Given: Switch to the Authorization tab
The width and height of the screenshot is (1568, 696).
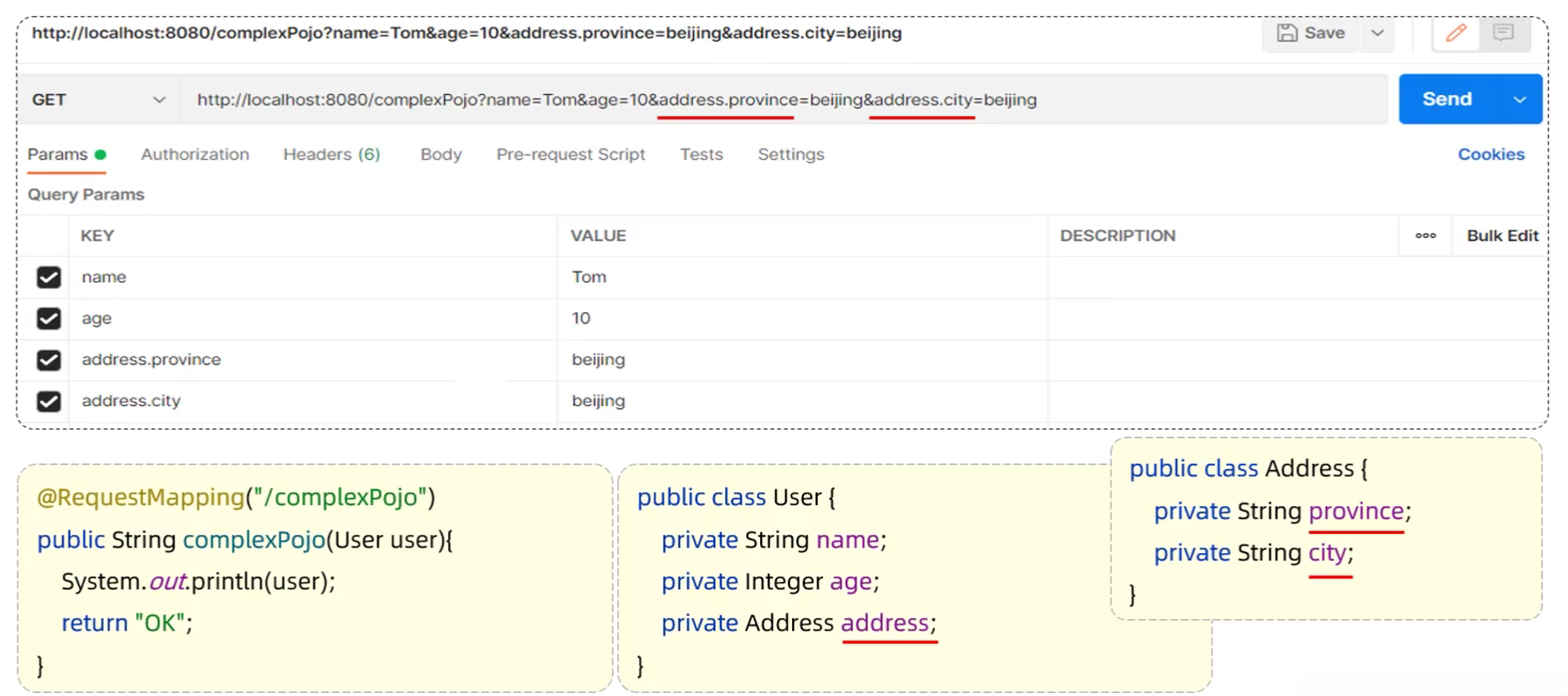Looking at the screenshot, I should (195, 154).
